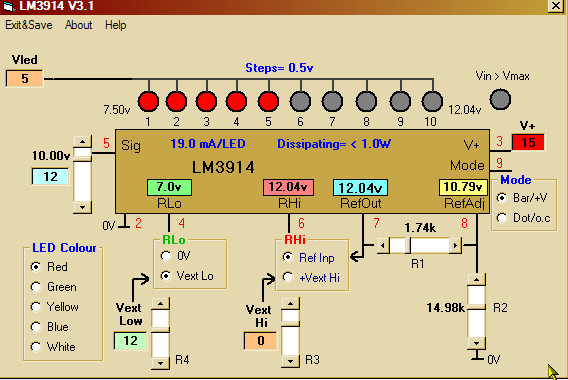Click LED indicator number 2
568x380 pixels.
176,101
